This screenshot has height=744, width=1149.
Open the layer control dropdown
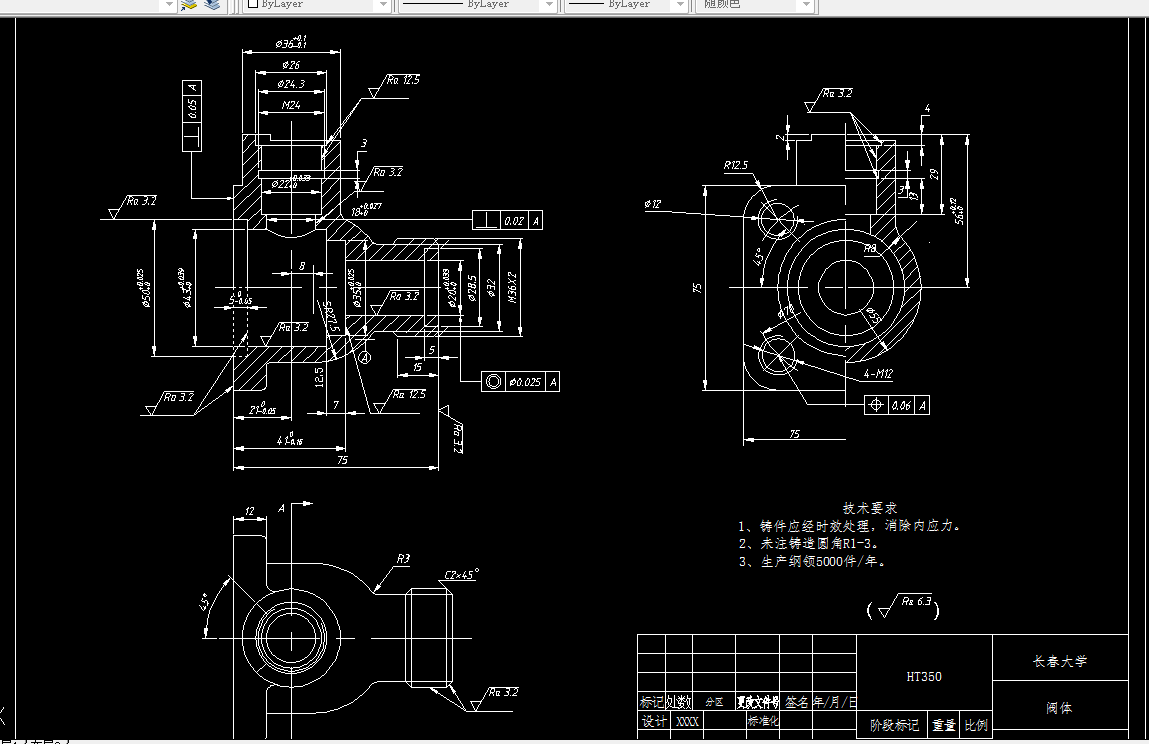(168, 6)
